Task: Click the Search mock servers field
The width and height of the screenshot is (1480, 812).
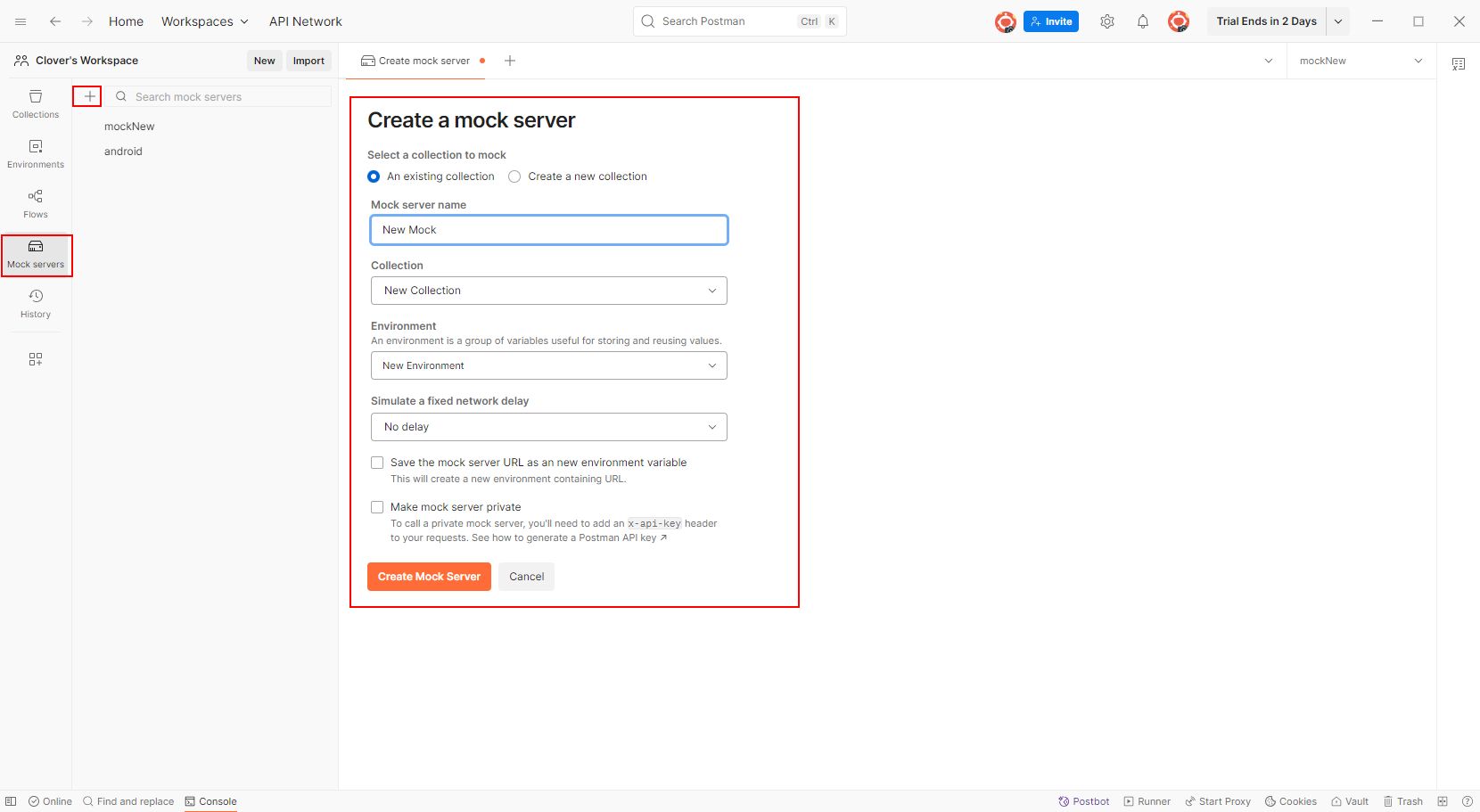Action: point(219,96)
